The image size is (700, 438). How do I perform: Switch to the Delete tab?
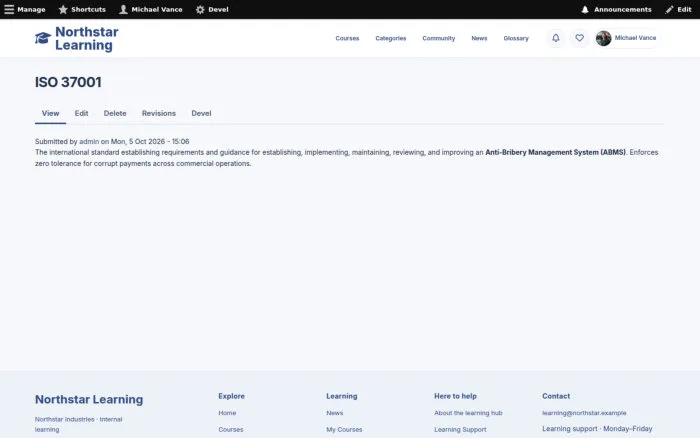click(115, 113)
